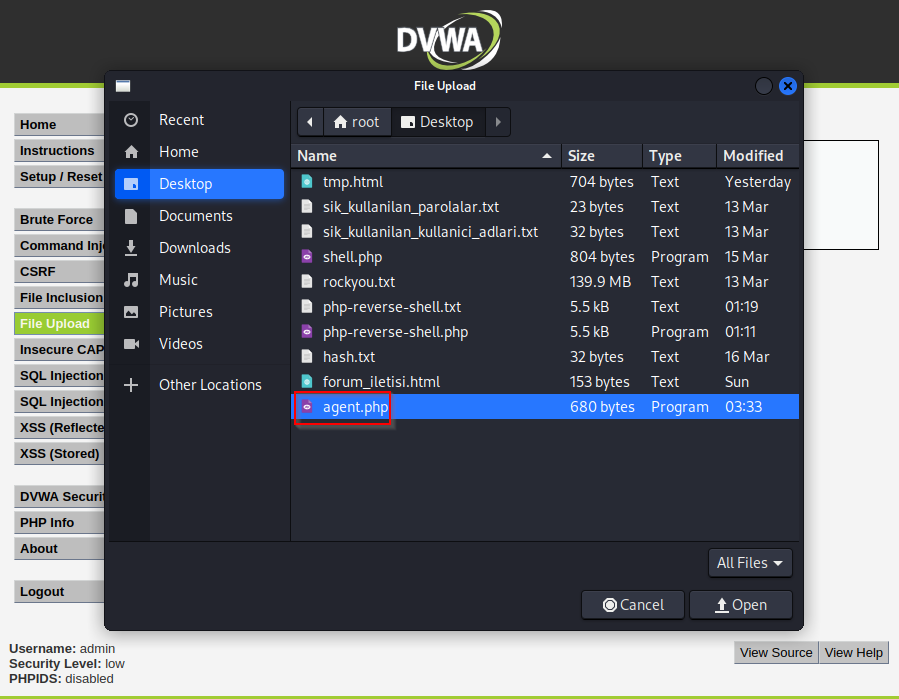Screen dimensions: 899x699
Task: Click the Recent clock icon in sidebar
Action: [131, 120]
